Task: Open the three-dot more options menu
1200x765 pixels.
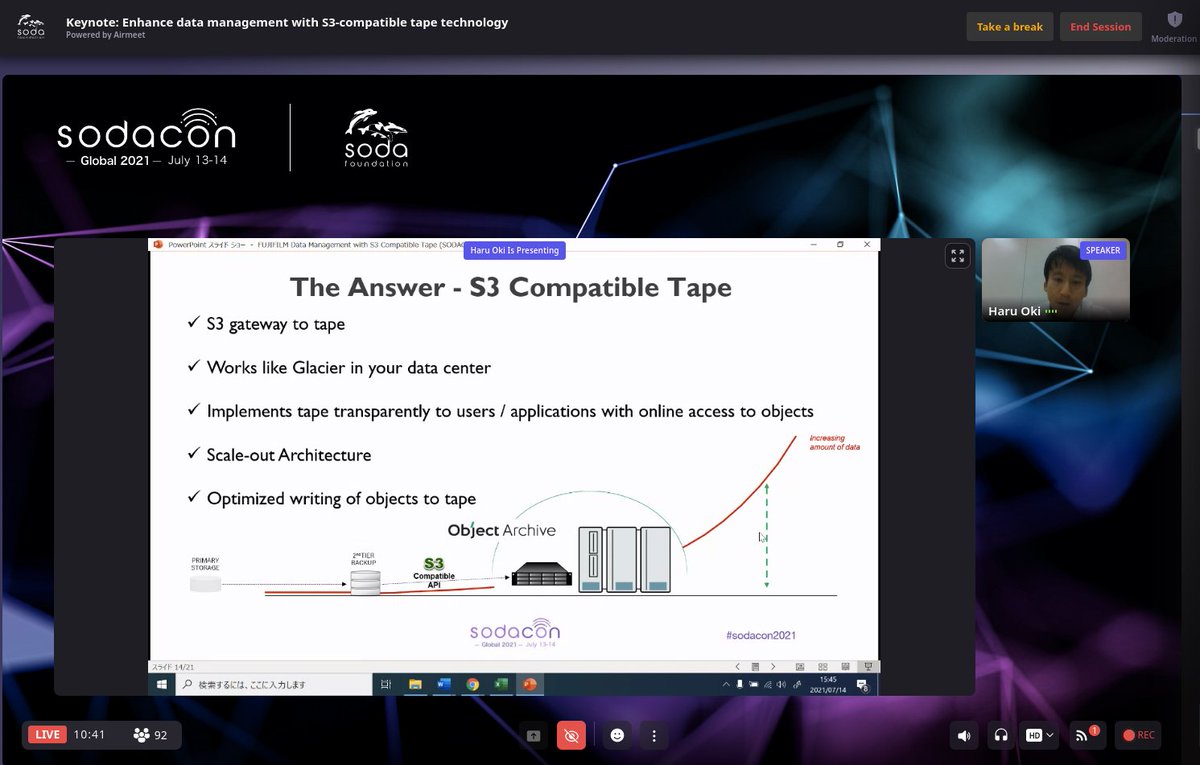Action: (654, 735)
